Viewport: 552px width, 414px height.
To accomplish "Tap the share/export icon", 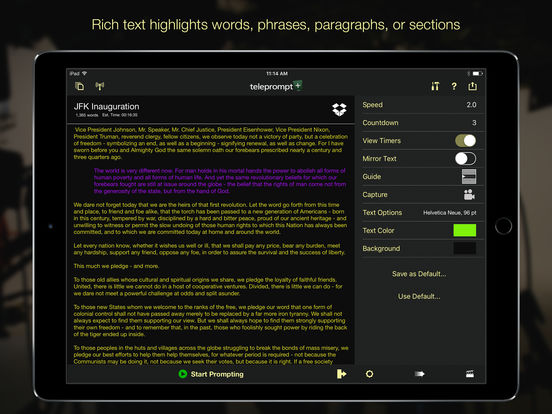I will point(472,86).
